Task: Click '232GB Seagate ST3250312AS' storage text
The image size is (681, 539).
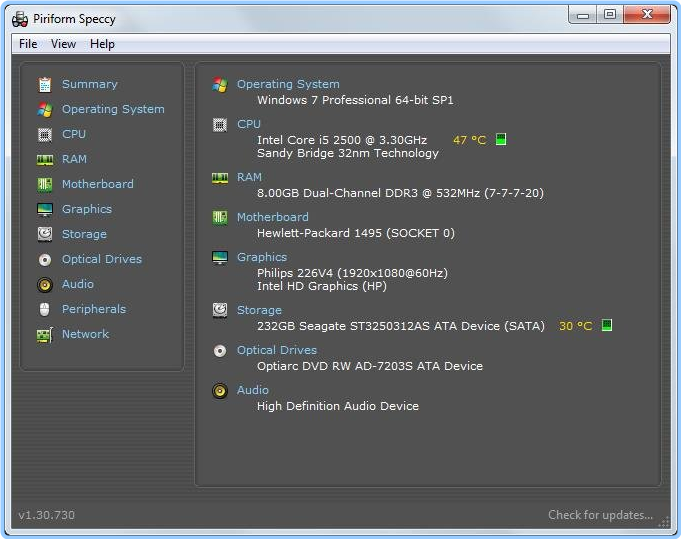Action: coord(401,326)
